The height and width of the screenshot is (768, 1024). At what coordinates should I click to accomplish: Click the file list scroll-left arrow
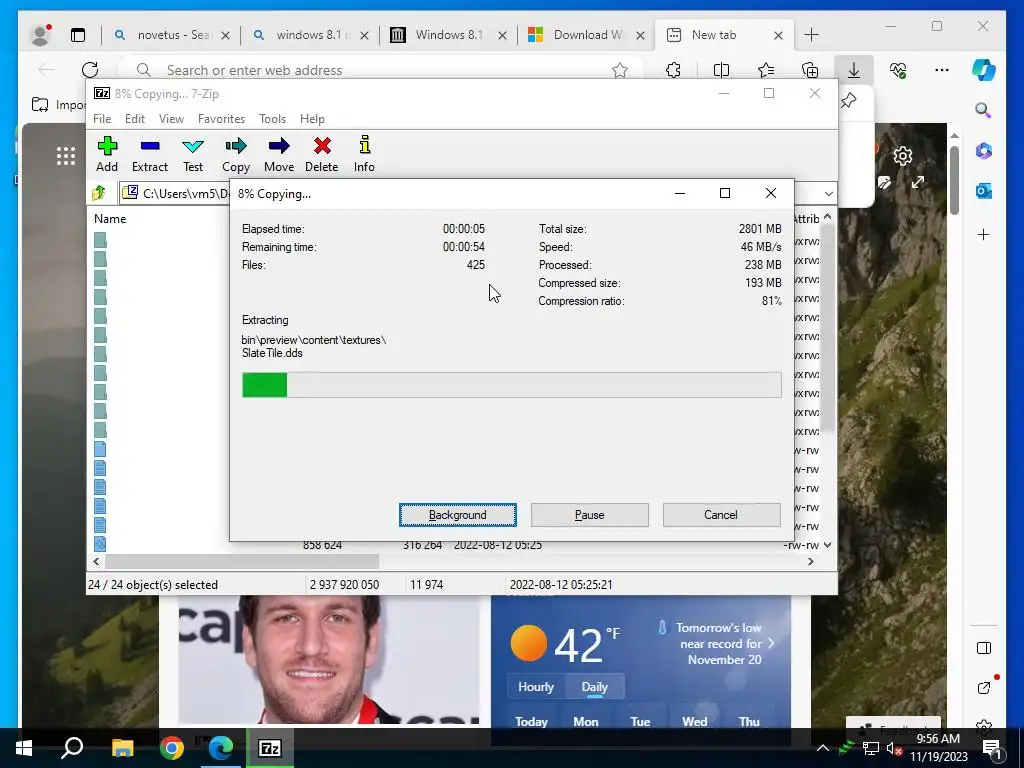[x=97, y=562]
